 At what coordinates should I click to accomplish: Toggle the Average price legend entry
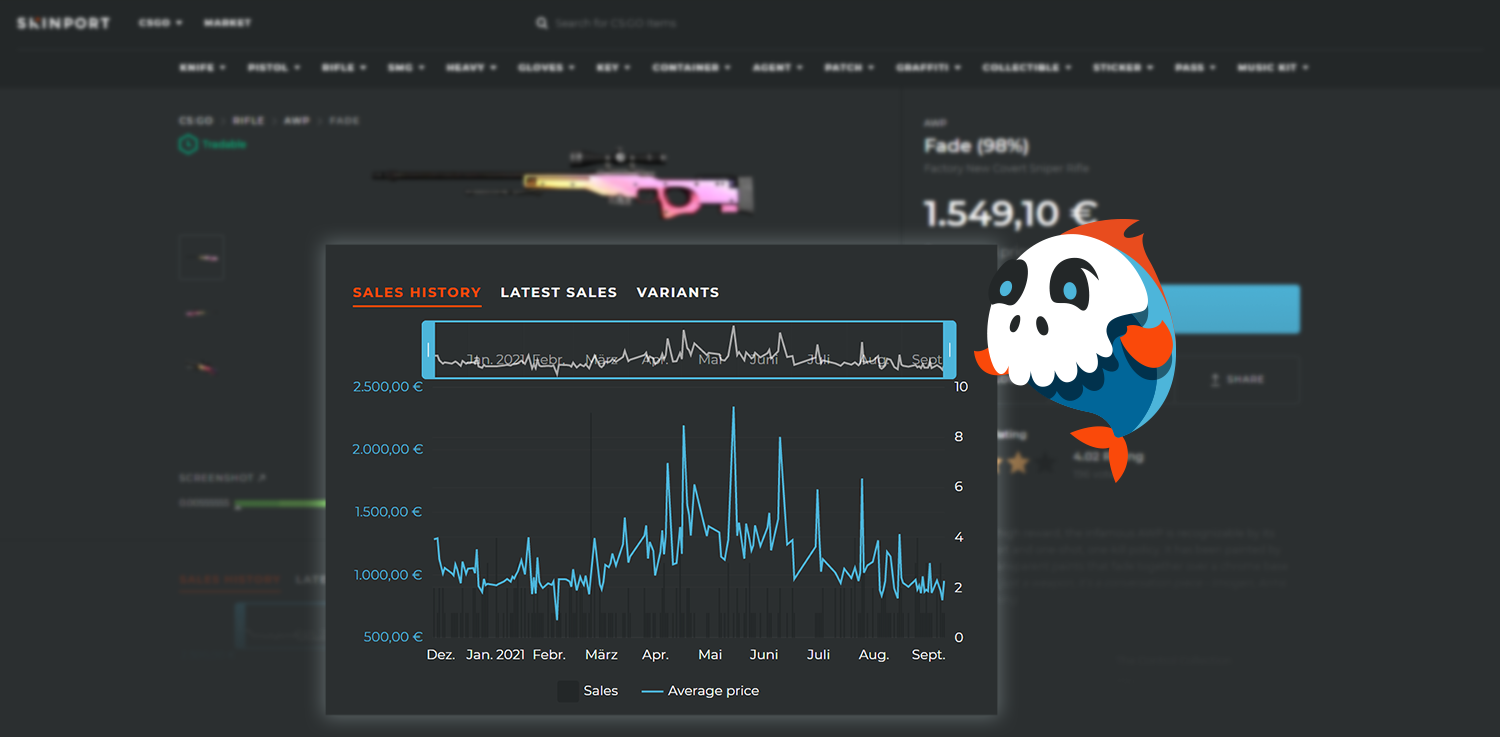[700, 691]
